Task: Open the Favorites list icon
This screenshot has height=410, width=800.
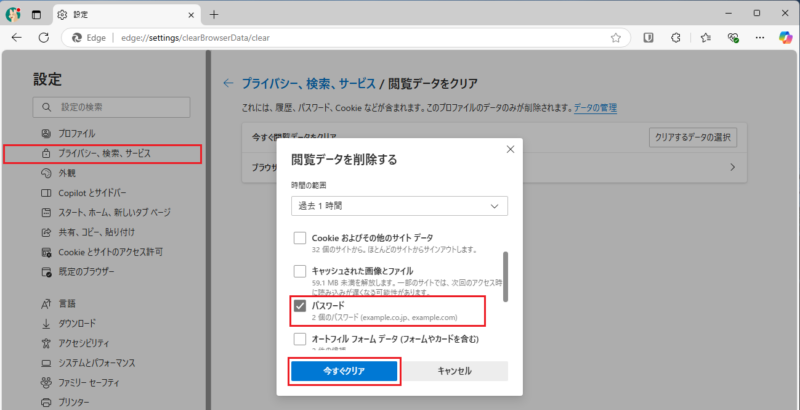Action: coord(706,38)
